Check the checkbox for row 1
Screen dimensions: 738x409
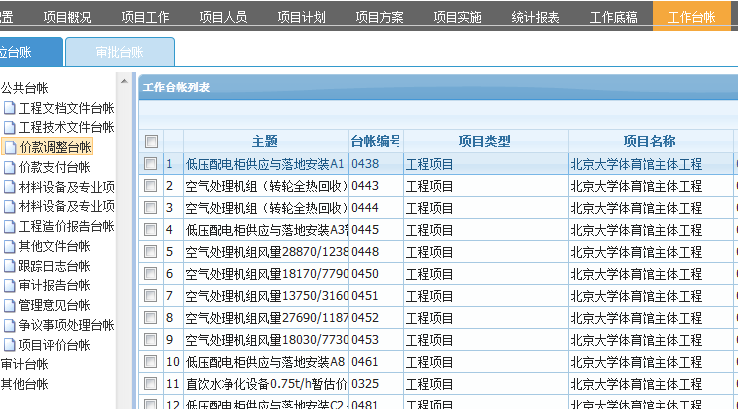tap(151, 164)
